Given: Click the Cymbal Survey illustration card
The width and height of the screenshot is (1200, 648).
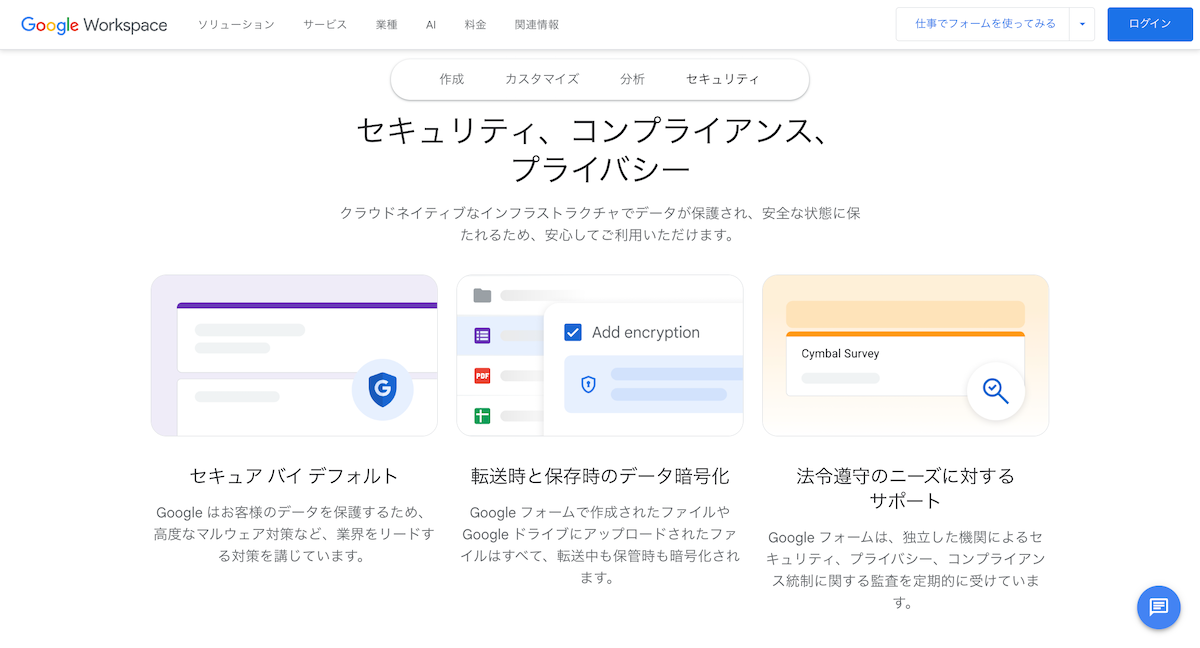Looking at the screenshot, I should (x=906, y=356).
